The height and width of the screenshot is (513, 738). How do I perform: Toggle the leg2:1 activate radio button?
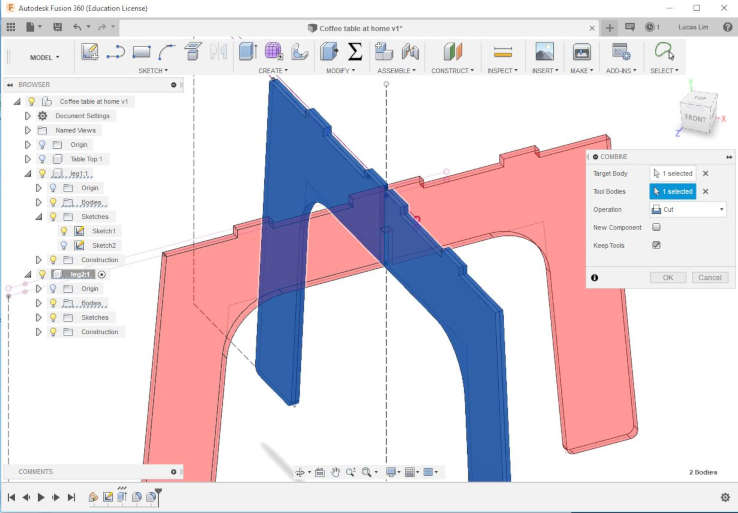(102, 274)
